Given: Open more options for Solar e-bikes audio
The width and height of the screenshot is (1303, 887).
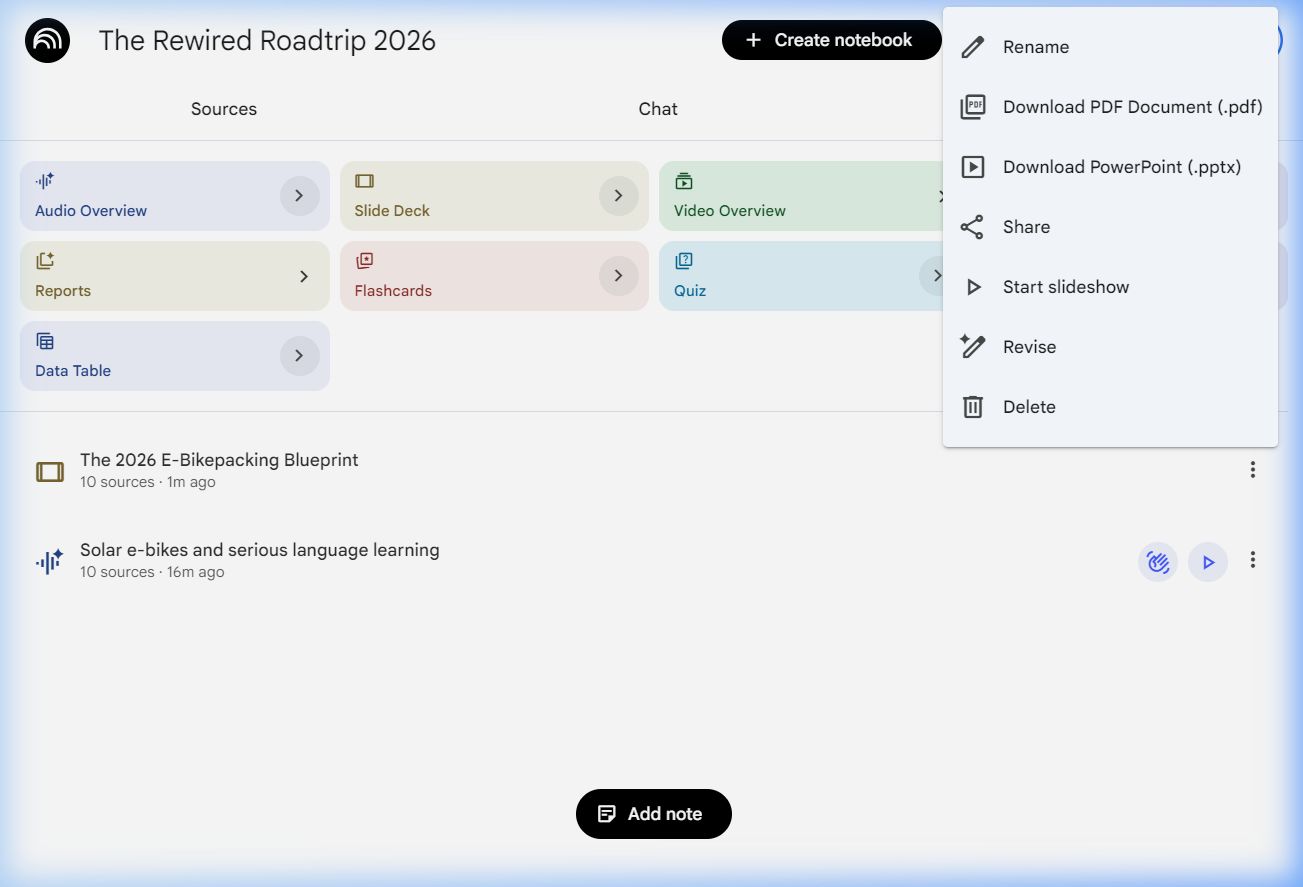Looking at the screenshot, I should 1252,560.
